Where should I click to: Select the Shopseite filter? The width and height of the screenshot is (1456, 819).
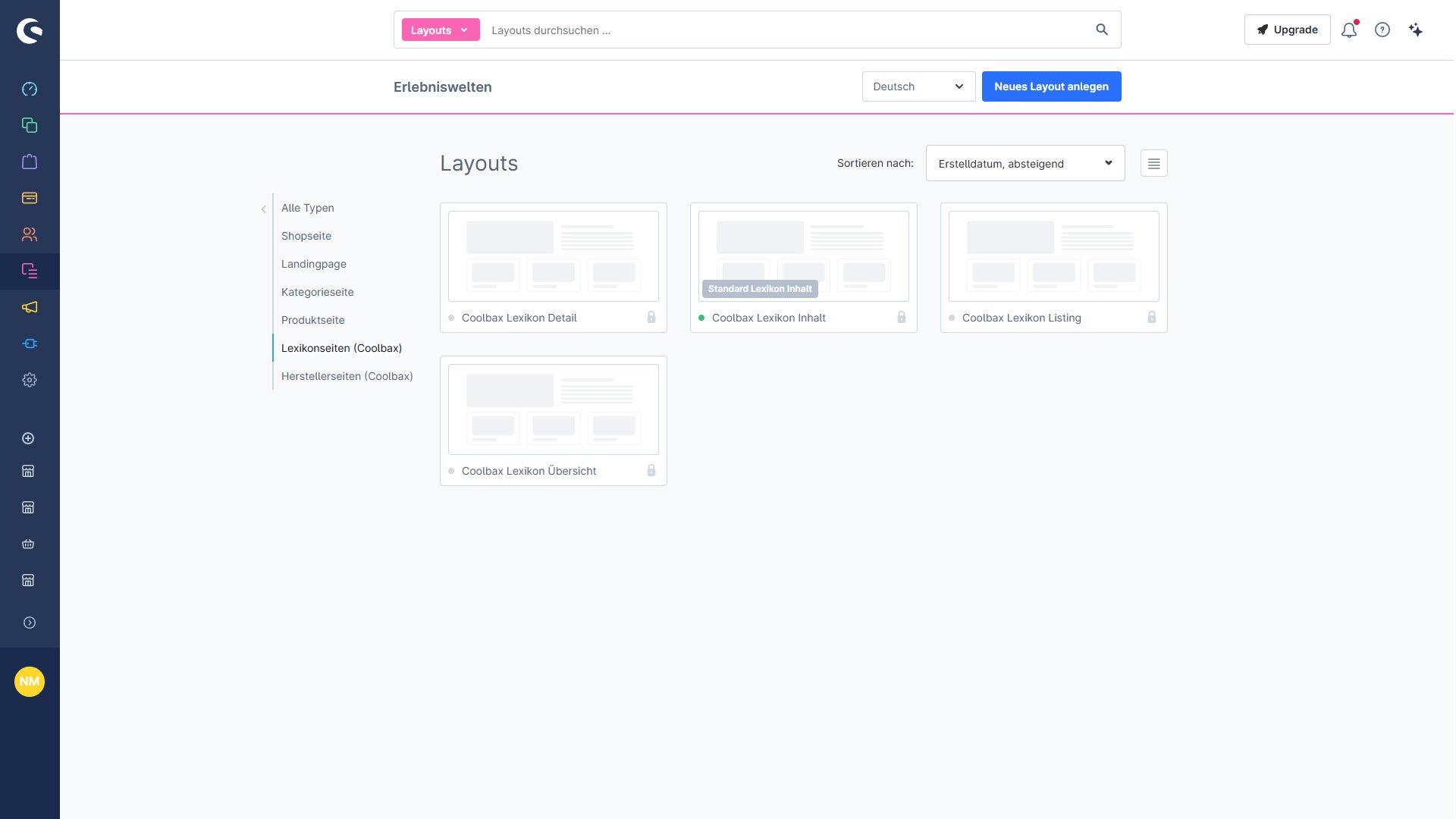point(306,236)
